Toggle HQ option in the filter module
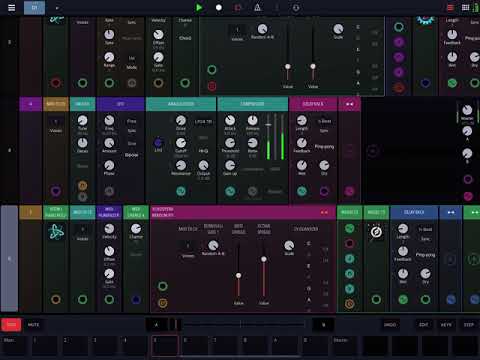This screenshot has height=360, width=480. (x=203, y=151)
